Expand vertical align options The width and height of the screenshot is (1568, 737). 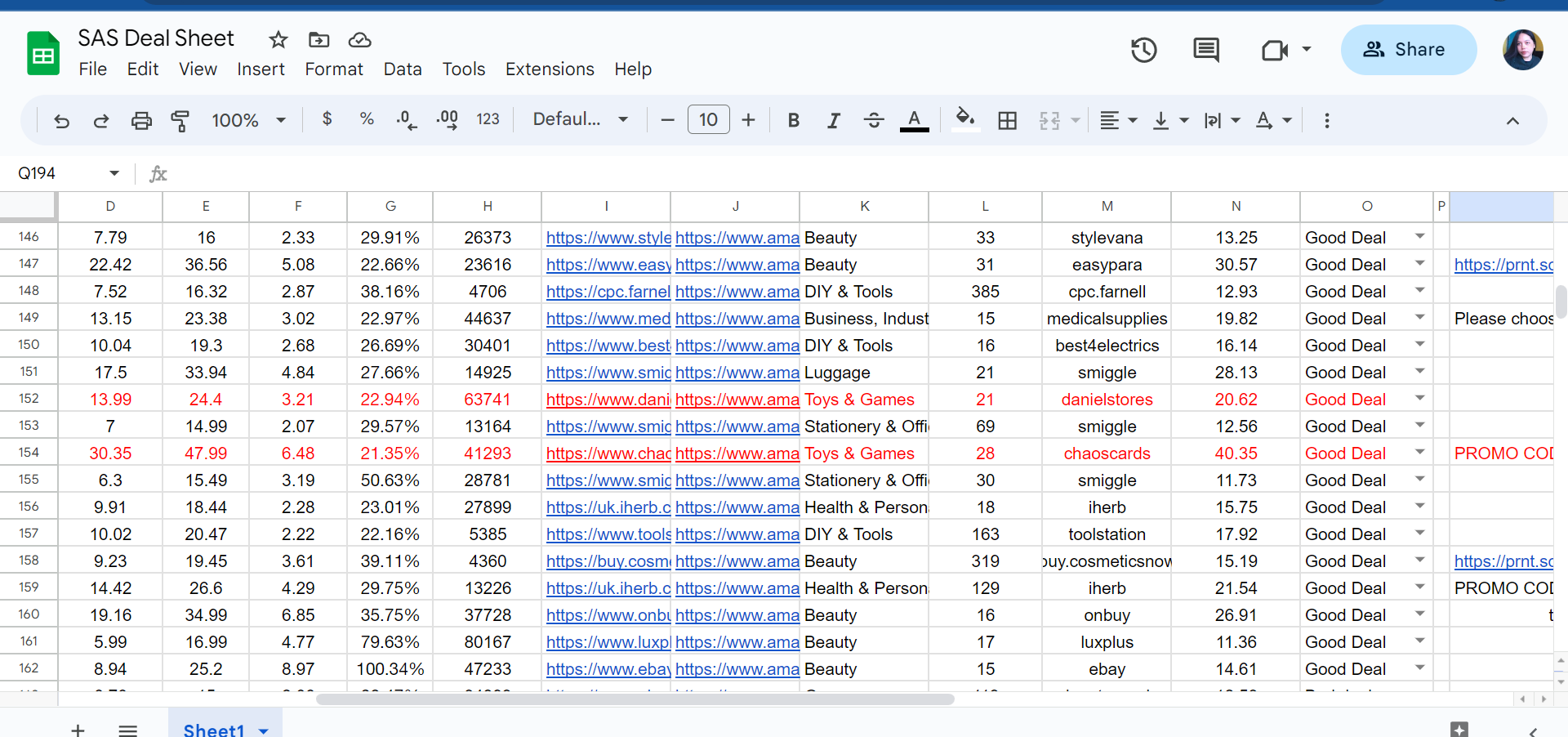(x=1183, y=121)
